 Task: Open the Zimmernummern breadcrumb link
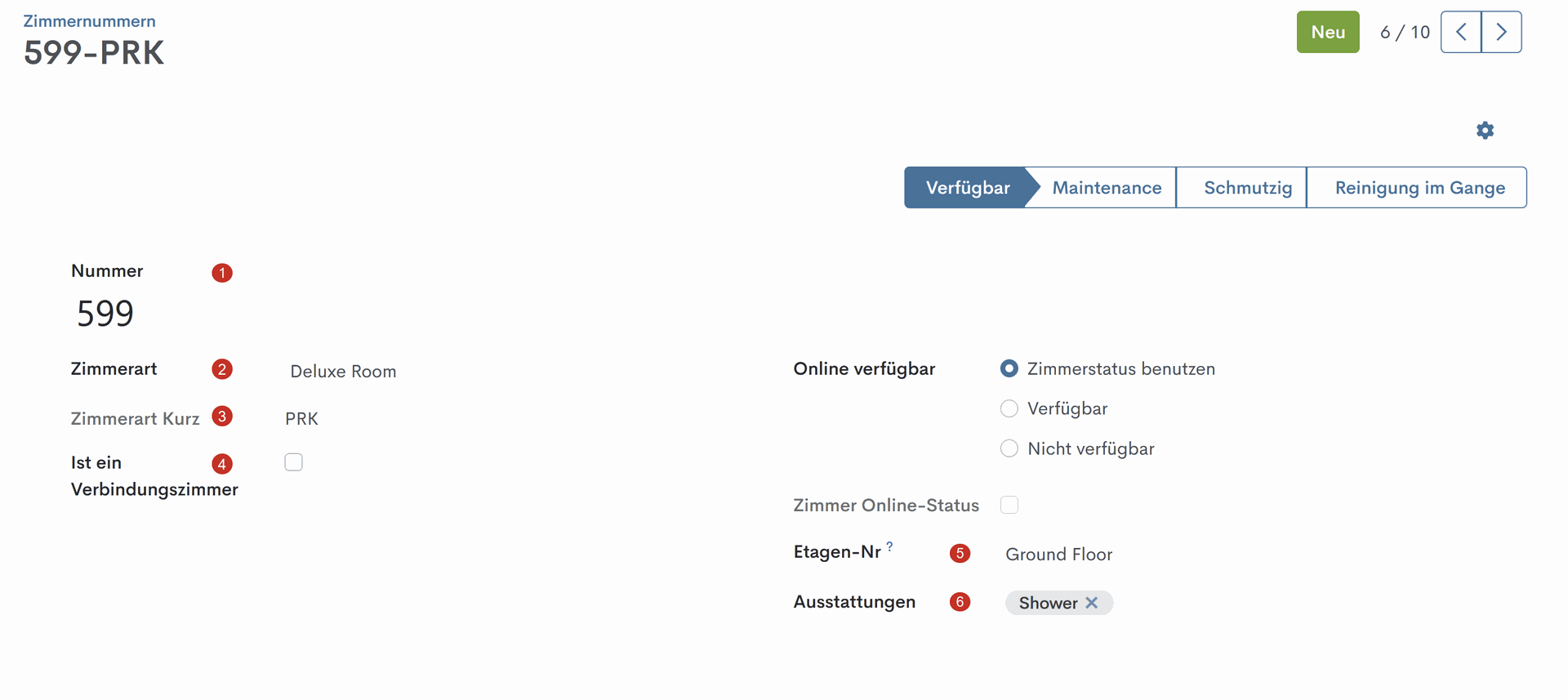click(x=89, y=21)
